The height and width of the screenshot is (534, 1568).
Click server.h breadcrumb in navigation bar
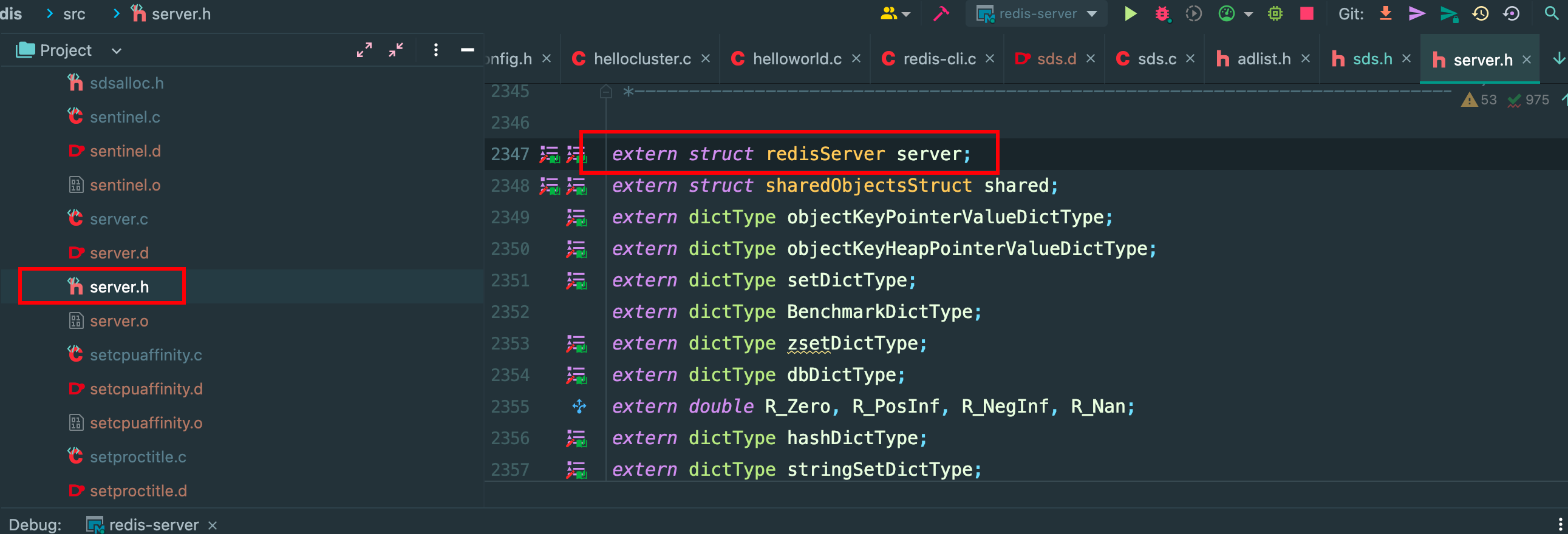[172, 14]
